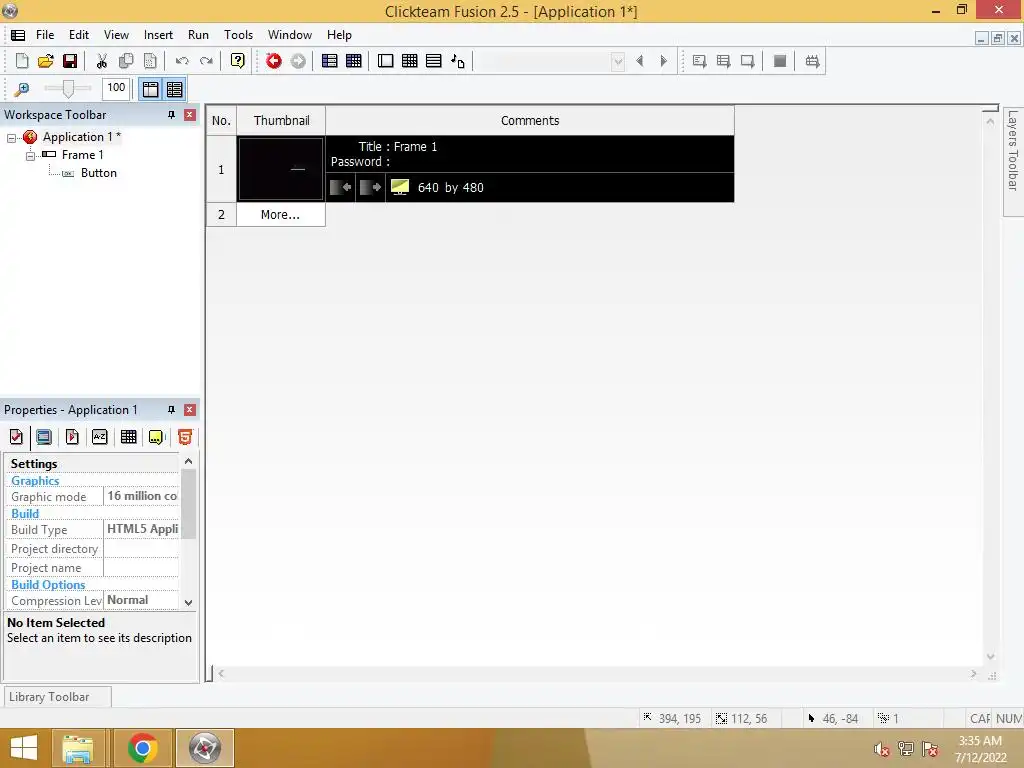Click the zoom magnifier icon

point(22,89)
